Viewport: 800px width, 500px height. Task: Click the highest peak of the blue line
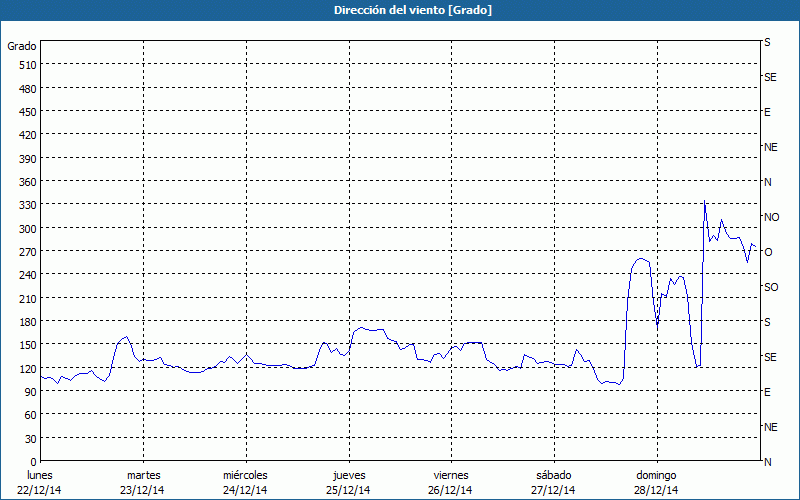point(705,202)
